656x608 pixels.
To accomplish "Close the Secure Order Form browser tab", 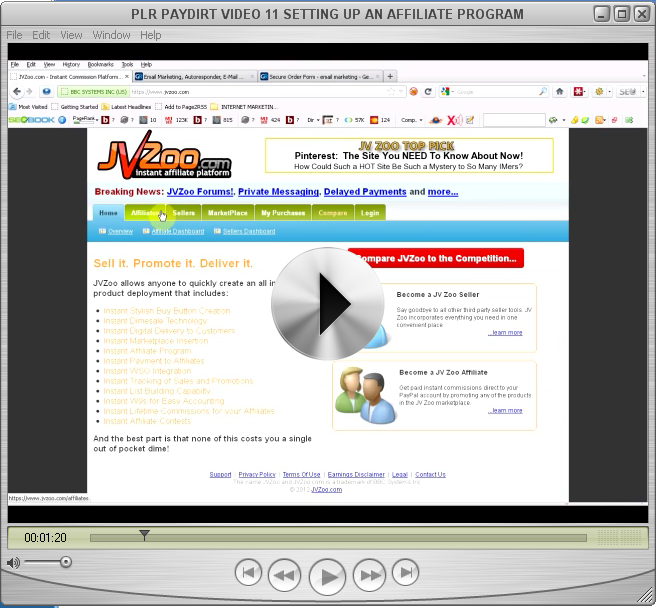I will point(377,77).
